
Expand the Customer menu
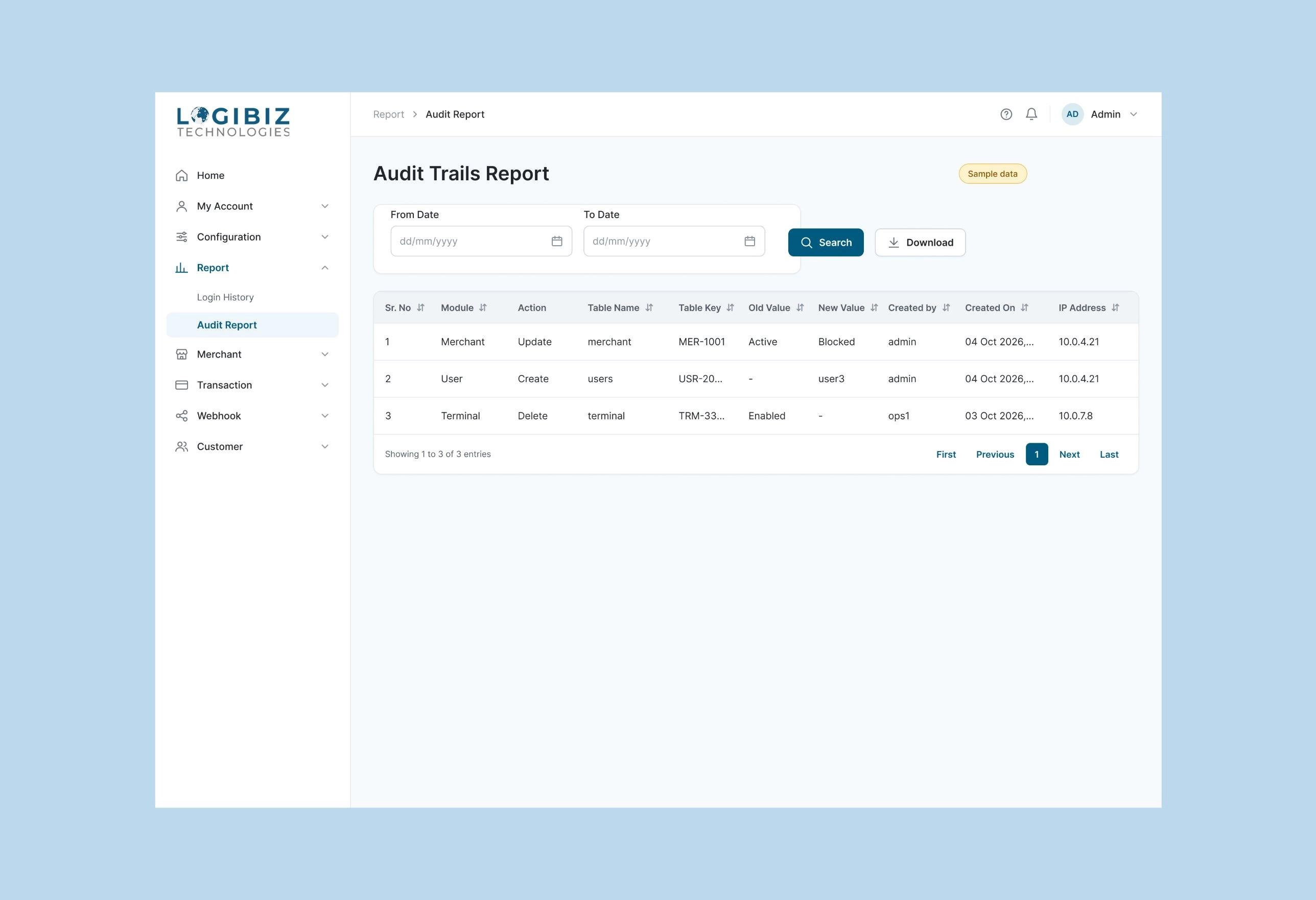pos(252,446)
